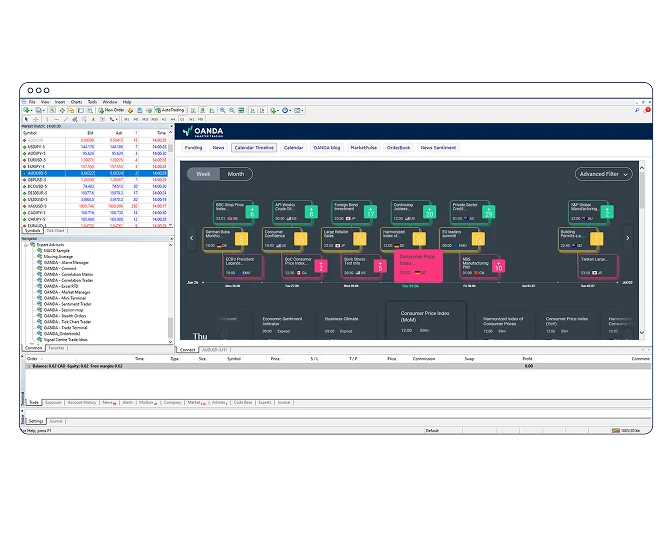
Task: Click the Terminal window toolbar icon
Action: pos(81,110)
